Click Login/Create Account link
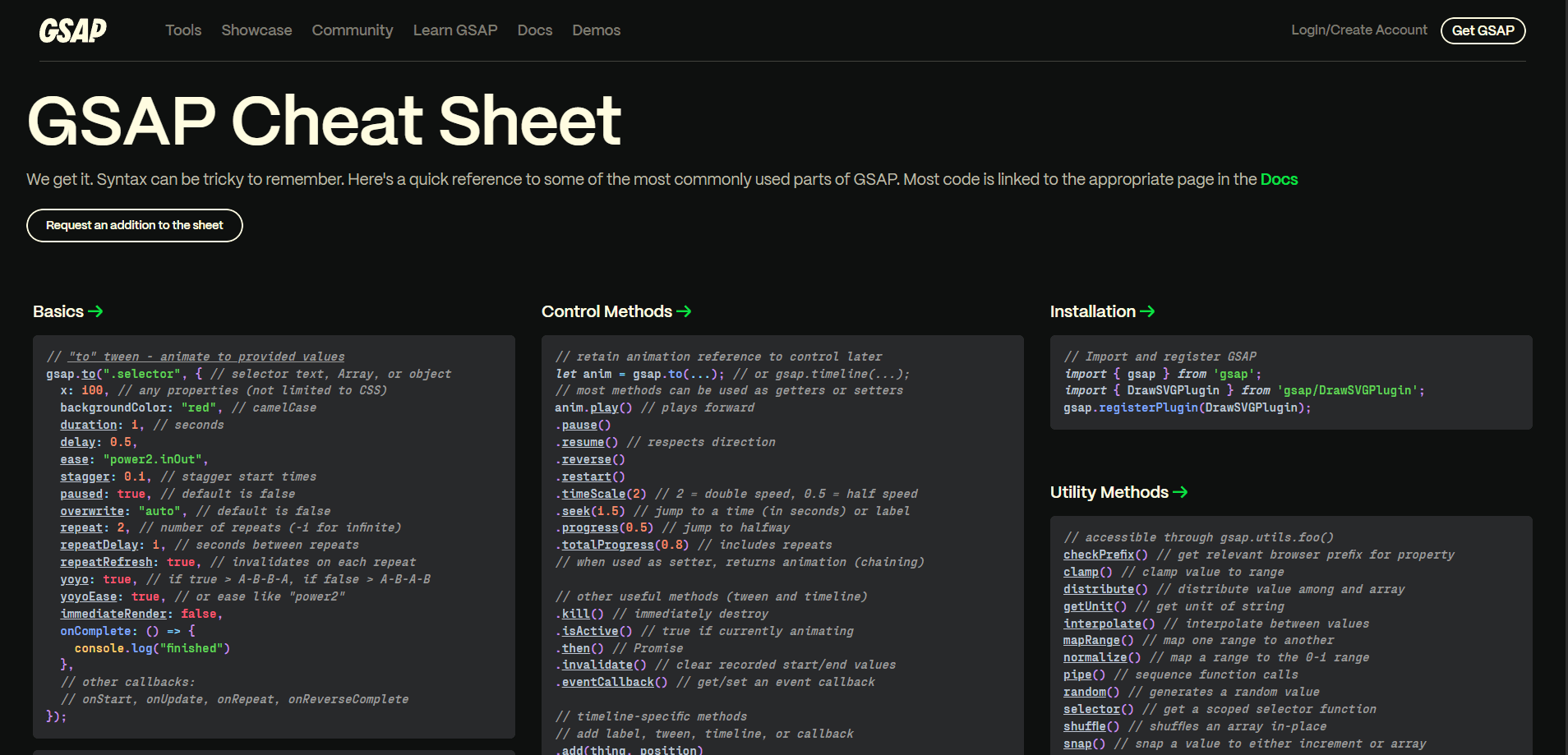This screenshot has height=755, width=1568. click(1359, 30)
